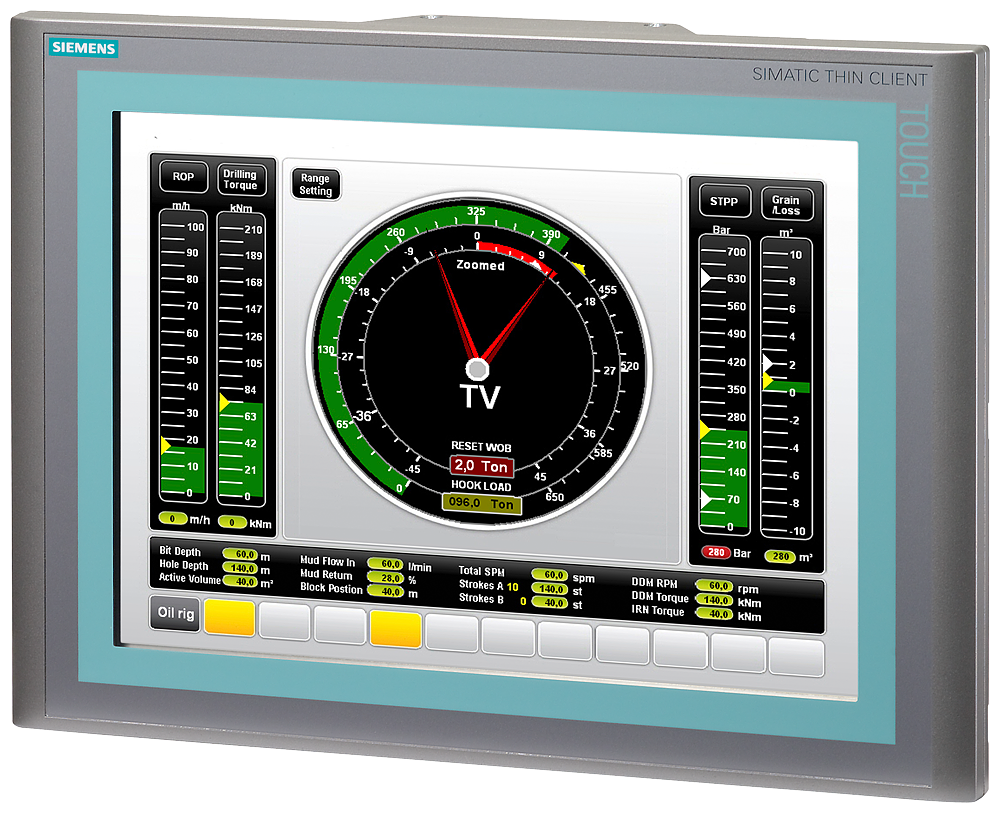
Task: Click the yellow marker on the Grain/Loss bar
Action: (x=768, y=381)
